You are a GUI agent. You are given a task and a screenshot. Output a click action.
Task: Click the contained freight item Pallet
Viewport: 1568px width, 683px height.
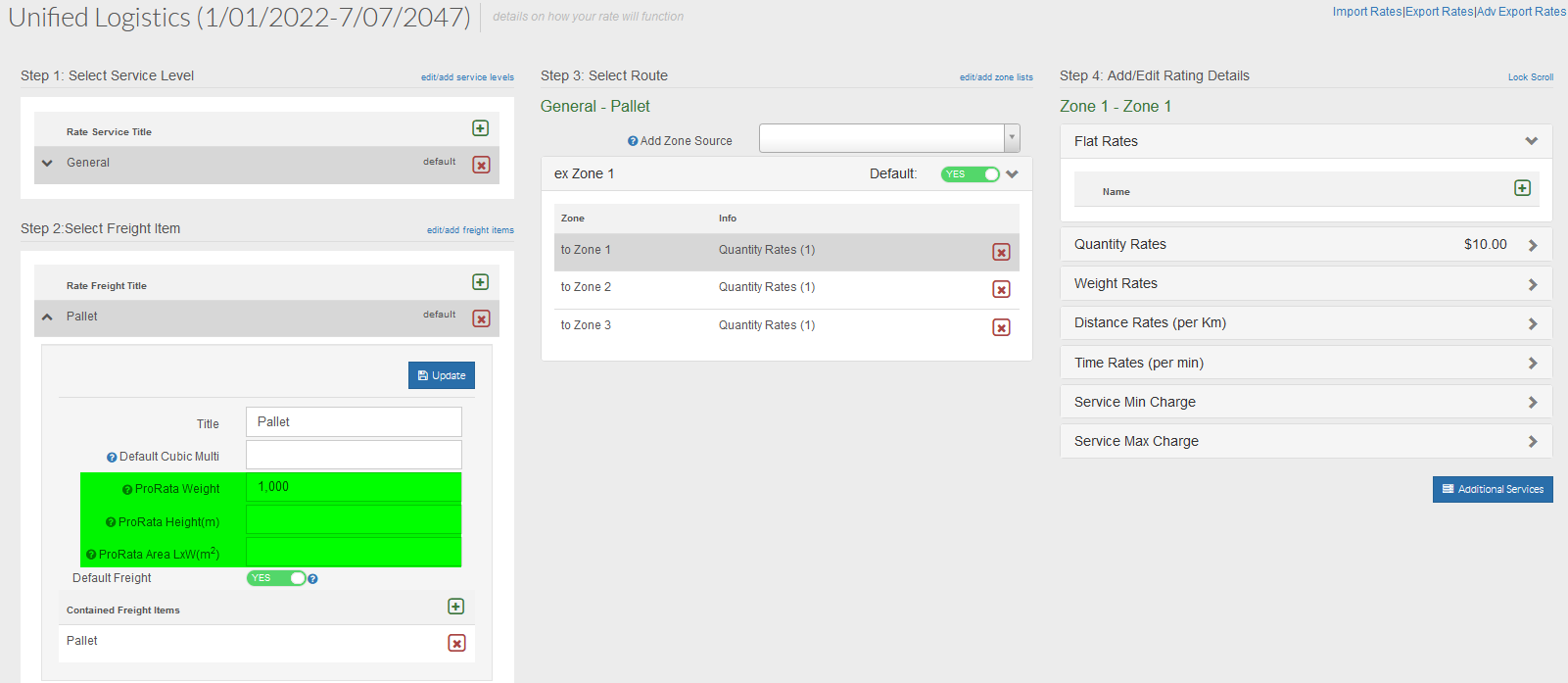coord(82,641)
